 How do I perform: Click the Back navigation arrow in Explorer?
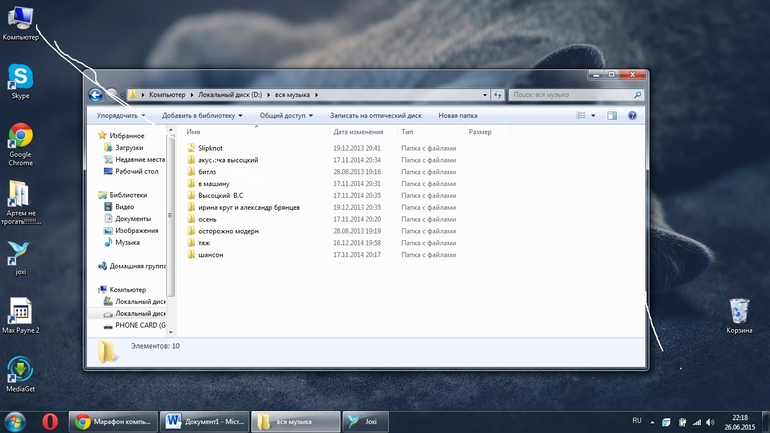[x=96, y=95]
